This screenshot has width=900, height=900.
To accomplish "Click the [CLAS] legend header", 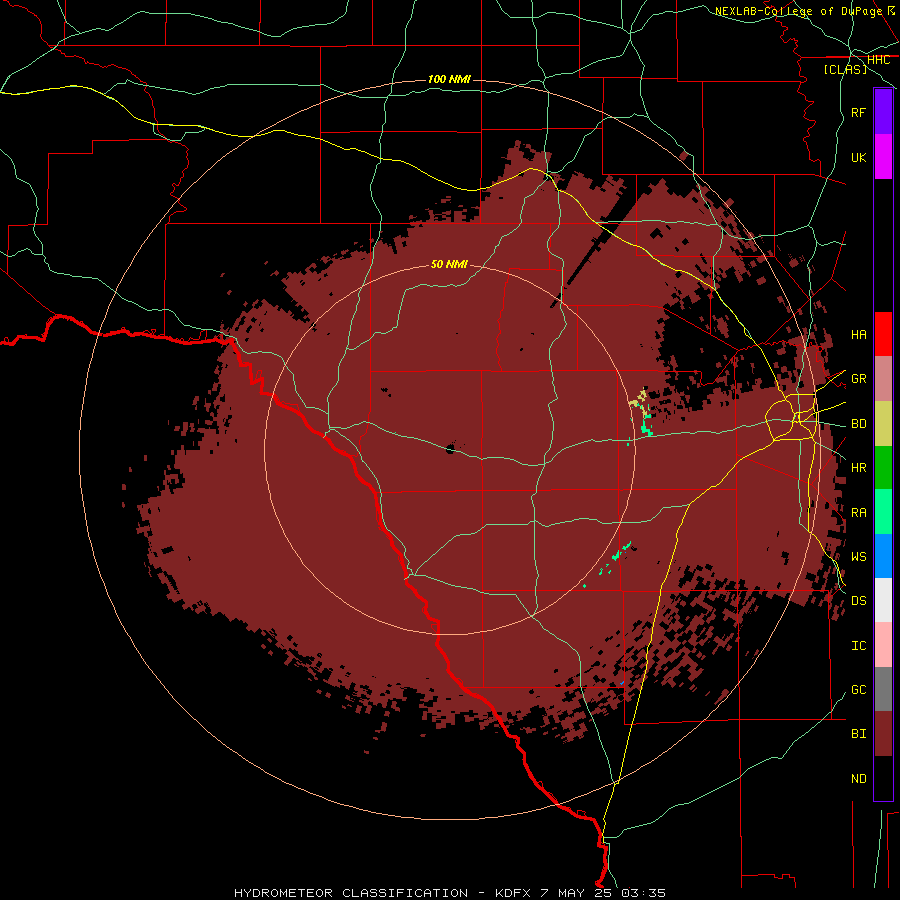I will (845, 69).
